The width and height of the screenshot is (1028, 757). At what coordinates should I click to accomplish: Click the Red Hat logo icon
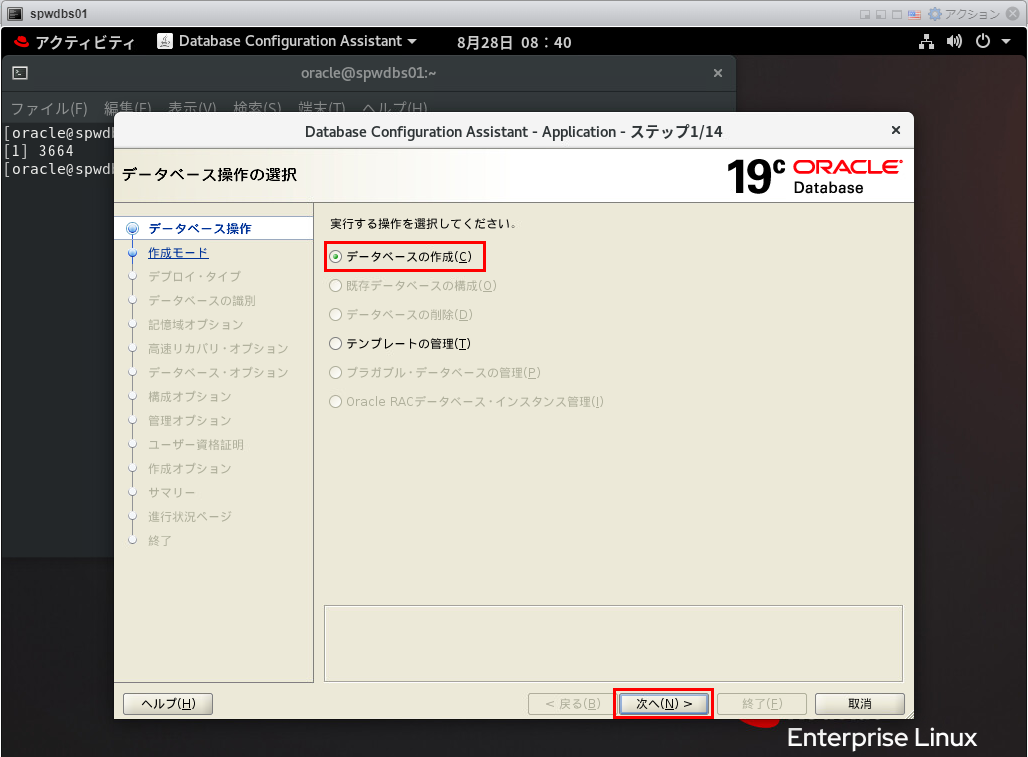22,42
